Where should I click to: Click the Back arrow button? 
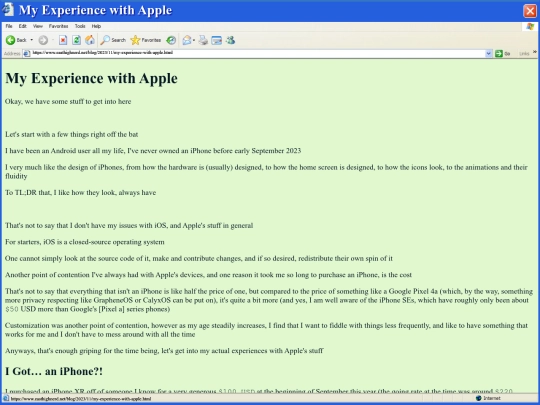[x=16, y=40]
